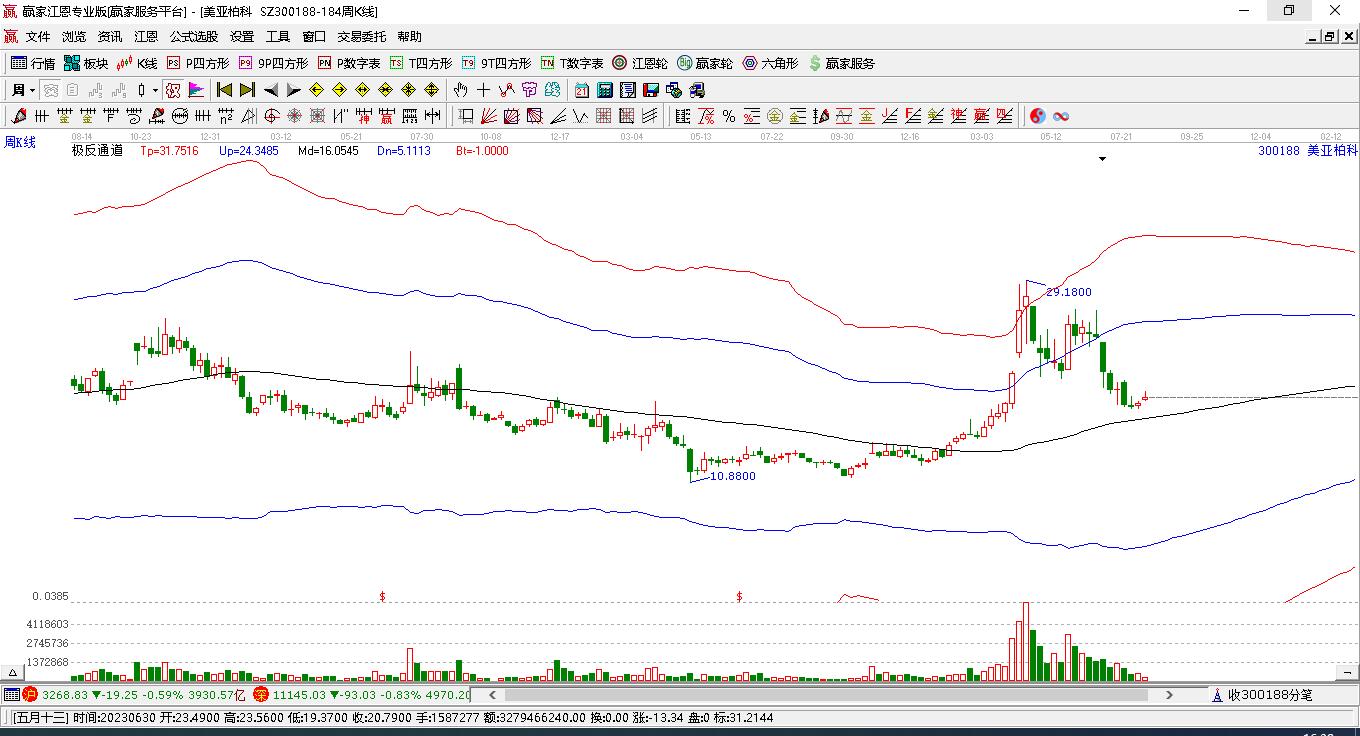The height and width of the screenshot is (736, 1360).
Task: Open the 文件 menu
Action: click(x=38, y=37)
